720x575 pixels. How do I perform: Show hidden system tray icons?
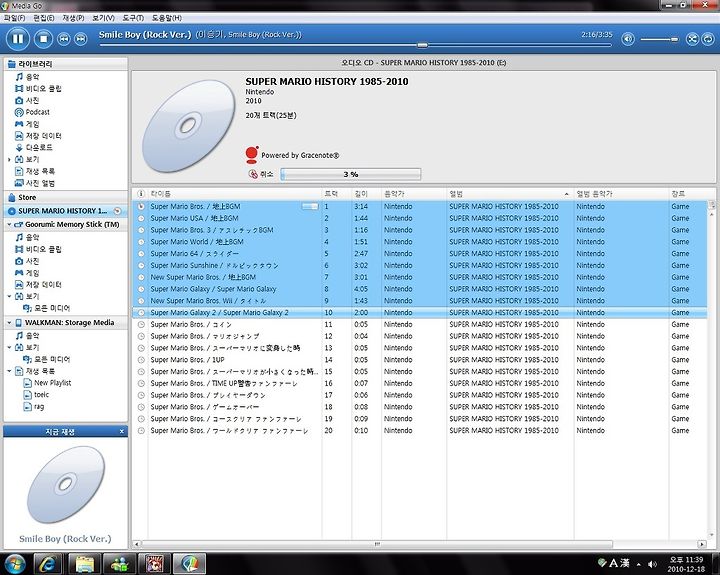point(639,564)
